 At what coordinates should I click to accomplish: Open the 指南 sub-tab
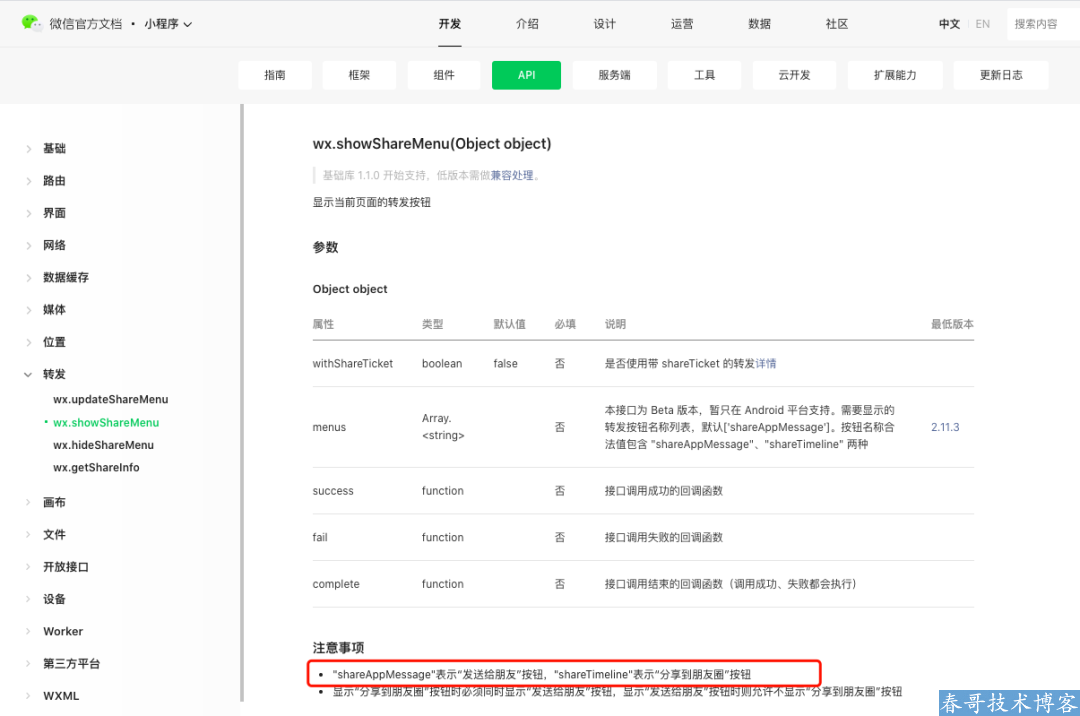click(275, 75)
